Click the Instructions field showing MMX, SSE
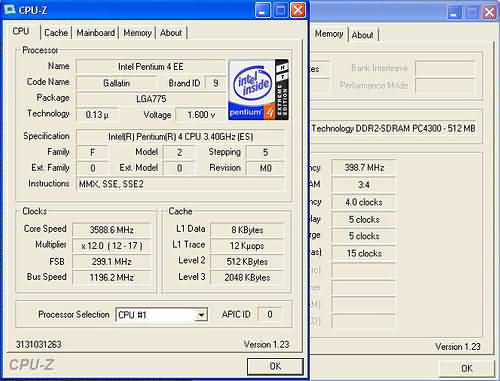500x381 pixels. click(181, 184)
